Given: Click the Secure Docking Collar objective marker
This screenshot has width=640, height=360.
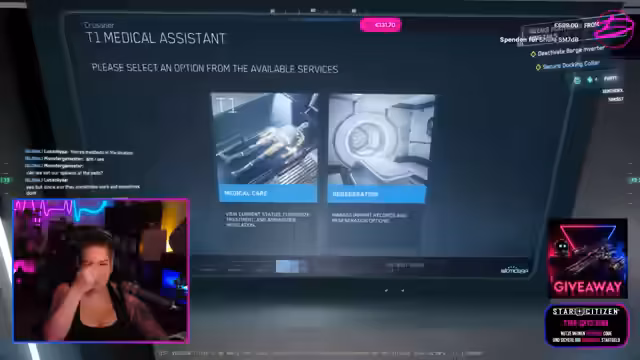Looking at the screenshot, I should pyautogui.click(x=538, y=67).
